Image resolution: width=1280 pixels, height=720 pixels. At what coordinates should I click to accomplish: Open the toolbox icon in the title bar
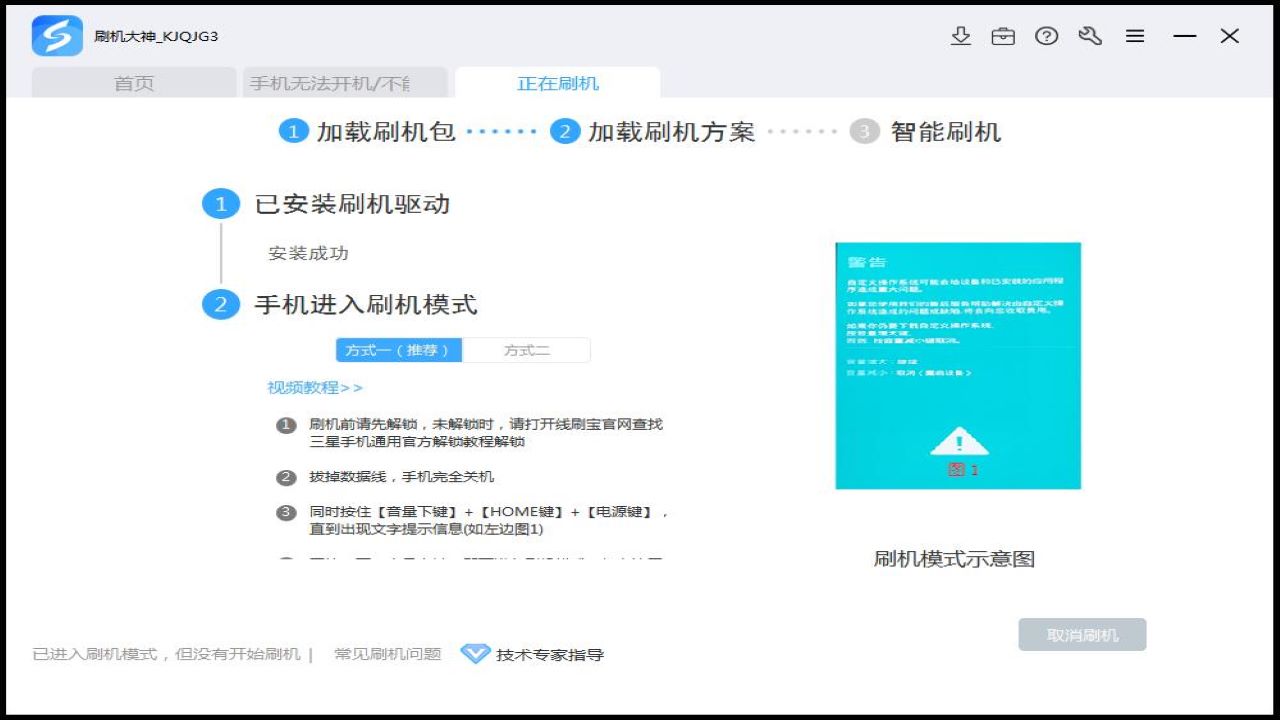(x=1003, y=36)
